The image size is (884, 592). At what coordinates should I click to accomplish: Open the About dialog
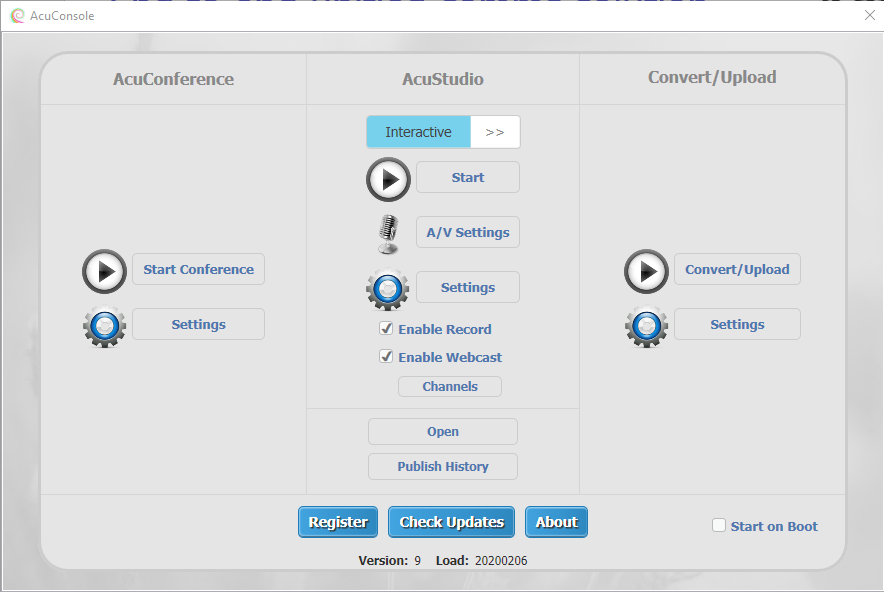[556, 522]
